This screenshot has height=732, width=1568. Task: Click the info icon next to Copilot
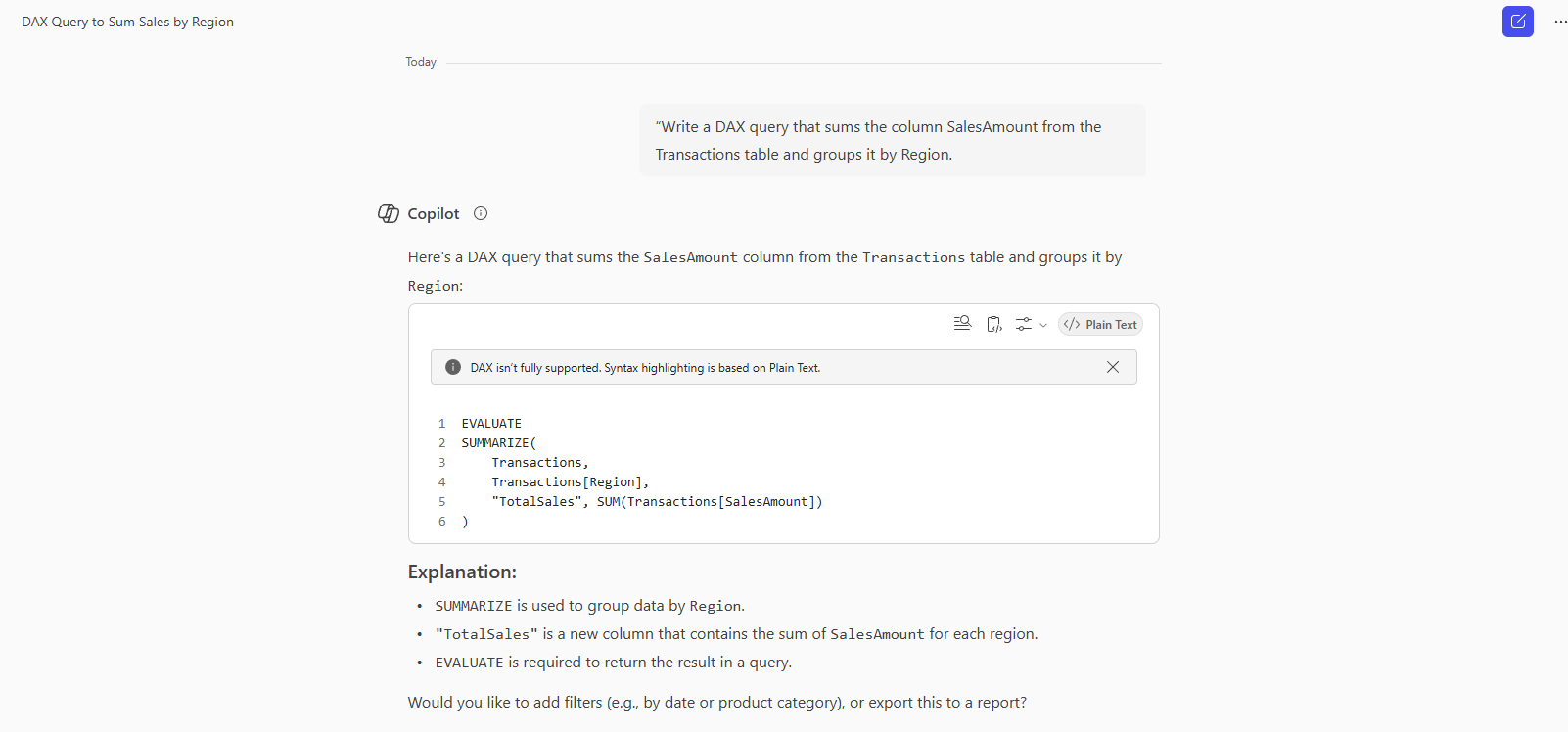tap(481, 213)
